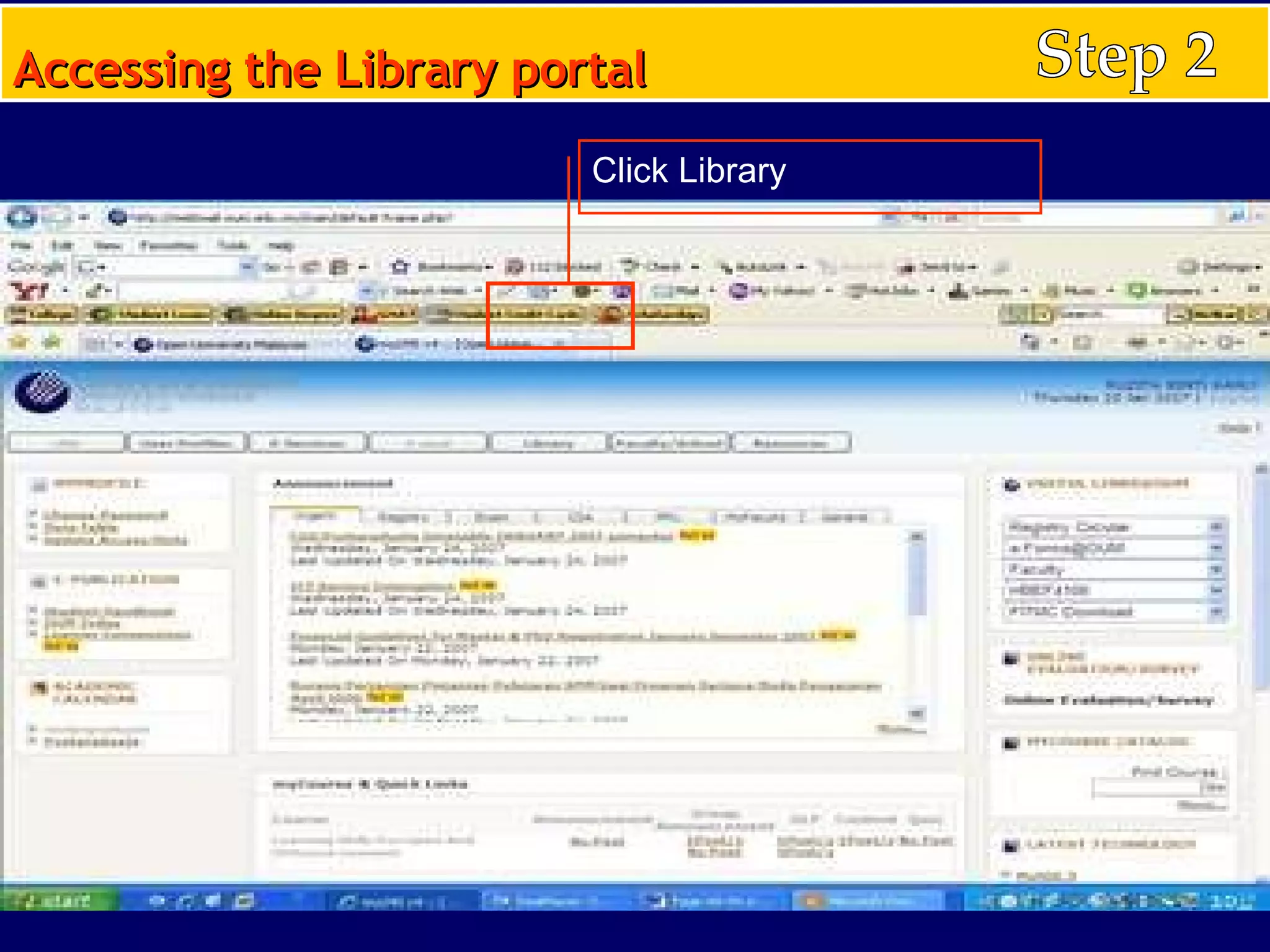
Task: Click the Games icon in Yahoo toolbar
Action: pyautogui.click(x=959, y=290)
